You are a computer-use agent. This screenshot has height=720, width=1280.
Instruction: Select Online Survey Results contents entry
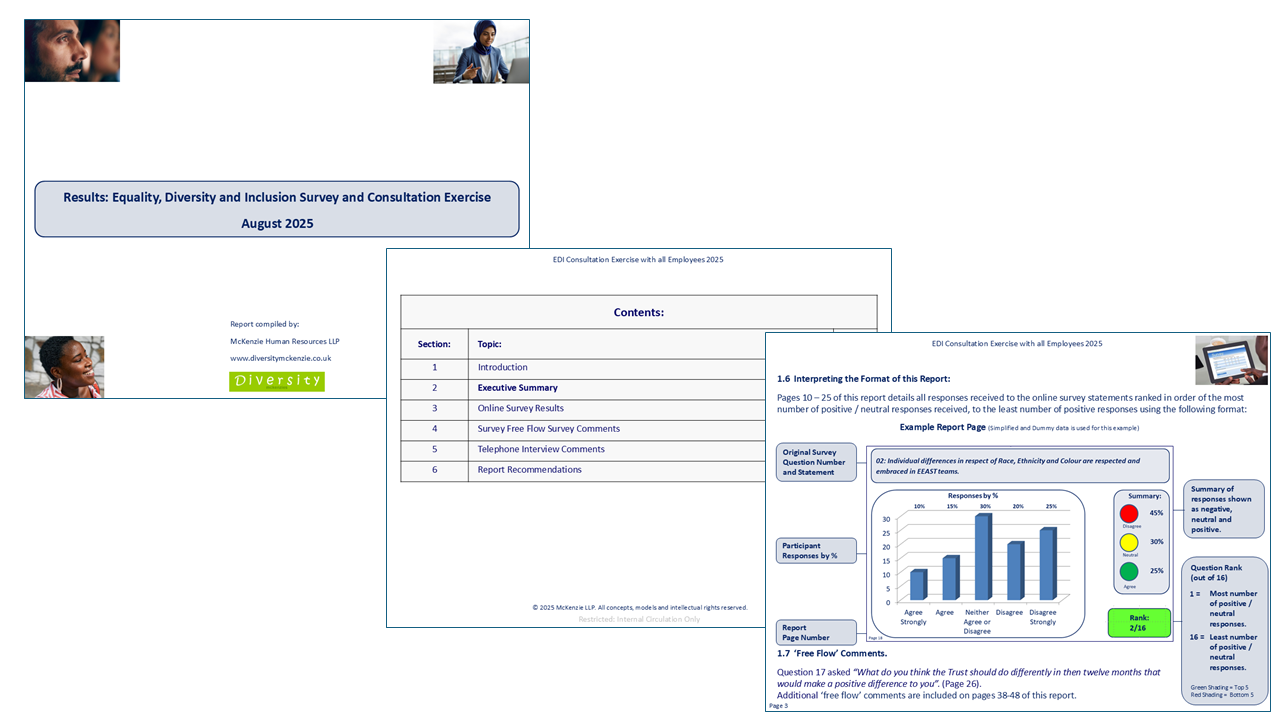coord(520,408)
